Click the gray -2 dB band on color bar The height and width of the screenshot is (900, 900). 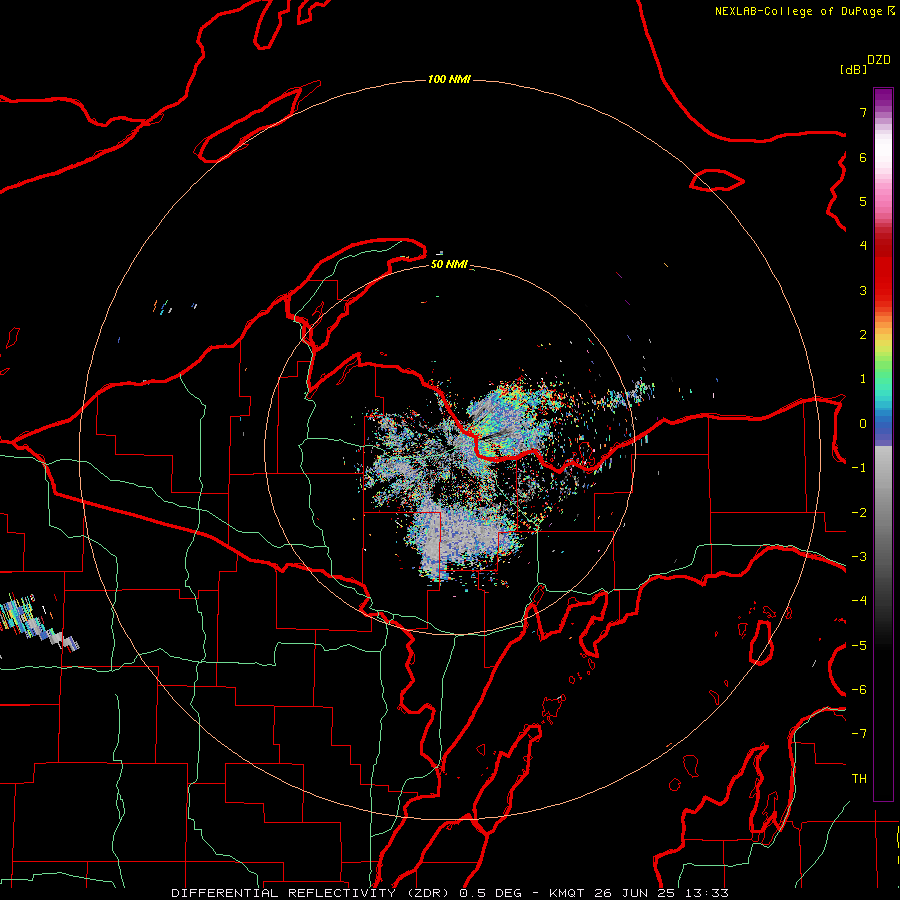point(883,513)
